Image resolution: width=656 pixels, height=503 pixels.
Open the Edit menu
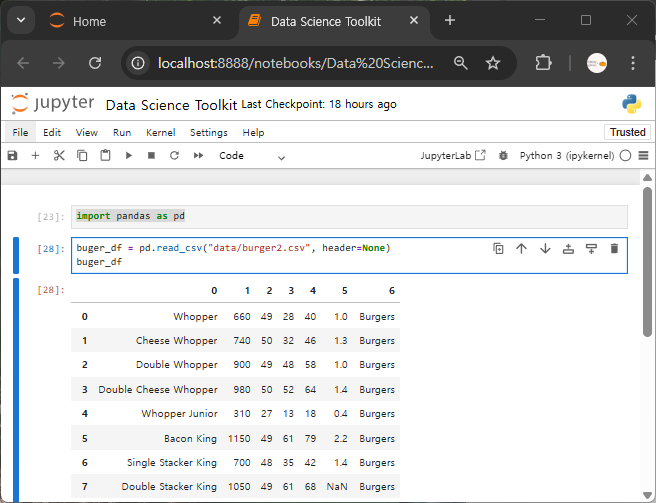pos(52,133)
